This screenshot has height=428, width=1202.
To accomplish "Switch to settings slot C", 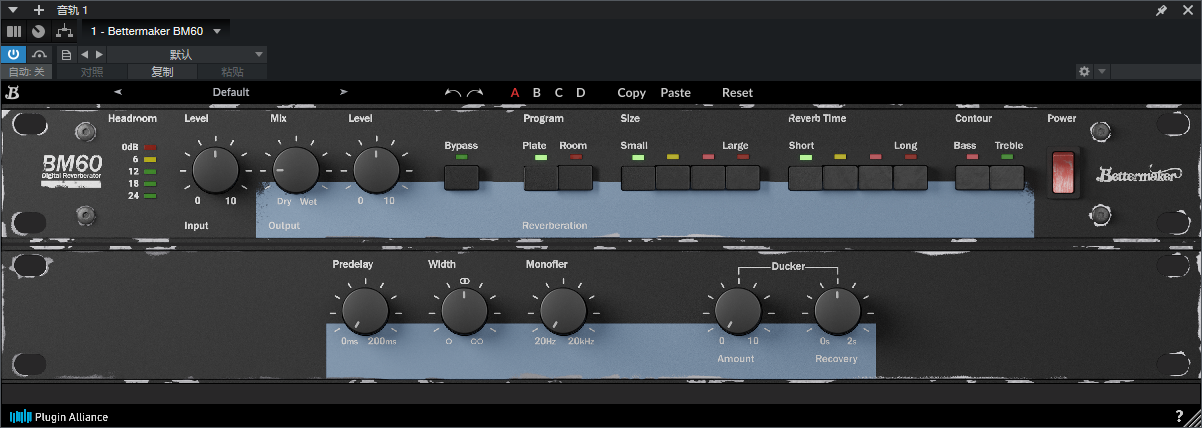I will click(559, 93).
